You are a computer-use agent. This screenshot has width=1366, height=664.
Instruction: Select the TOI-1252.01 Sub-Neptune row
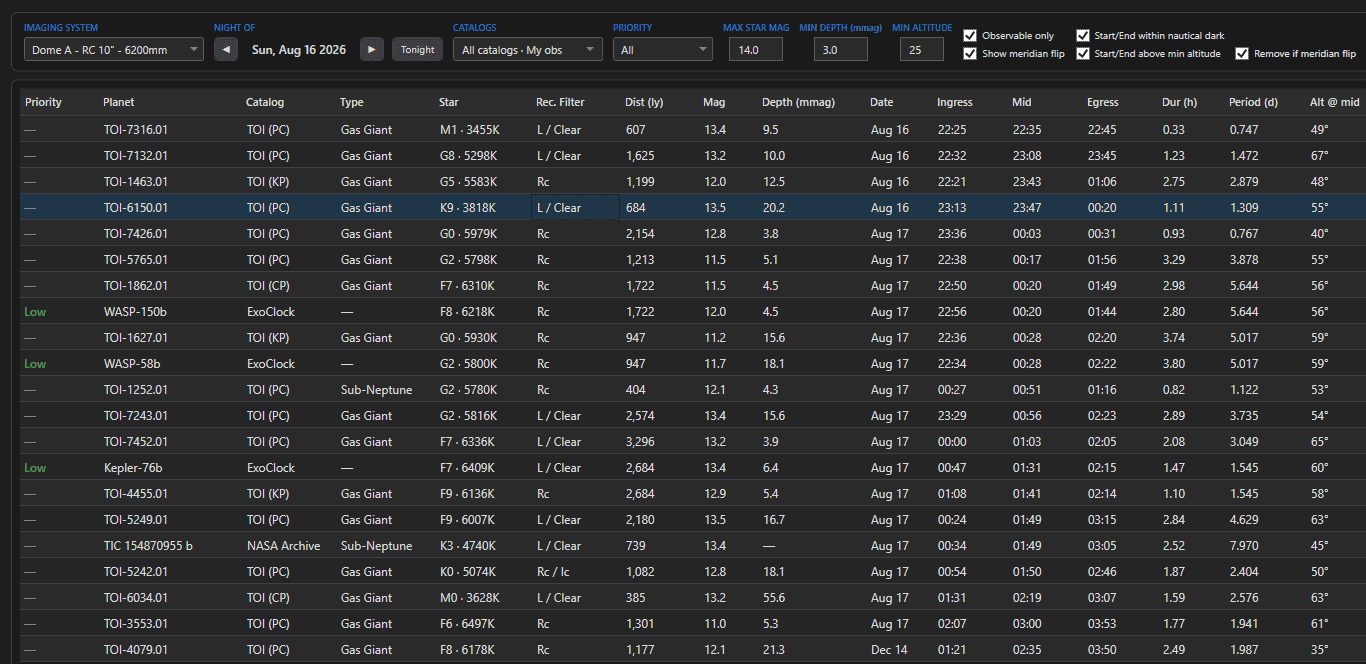[693, 390]
